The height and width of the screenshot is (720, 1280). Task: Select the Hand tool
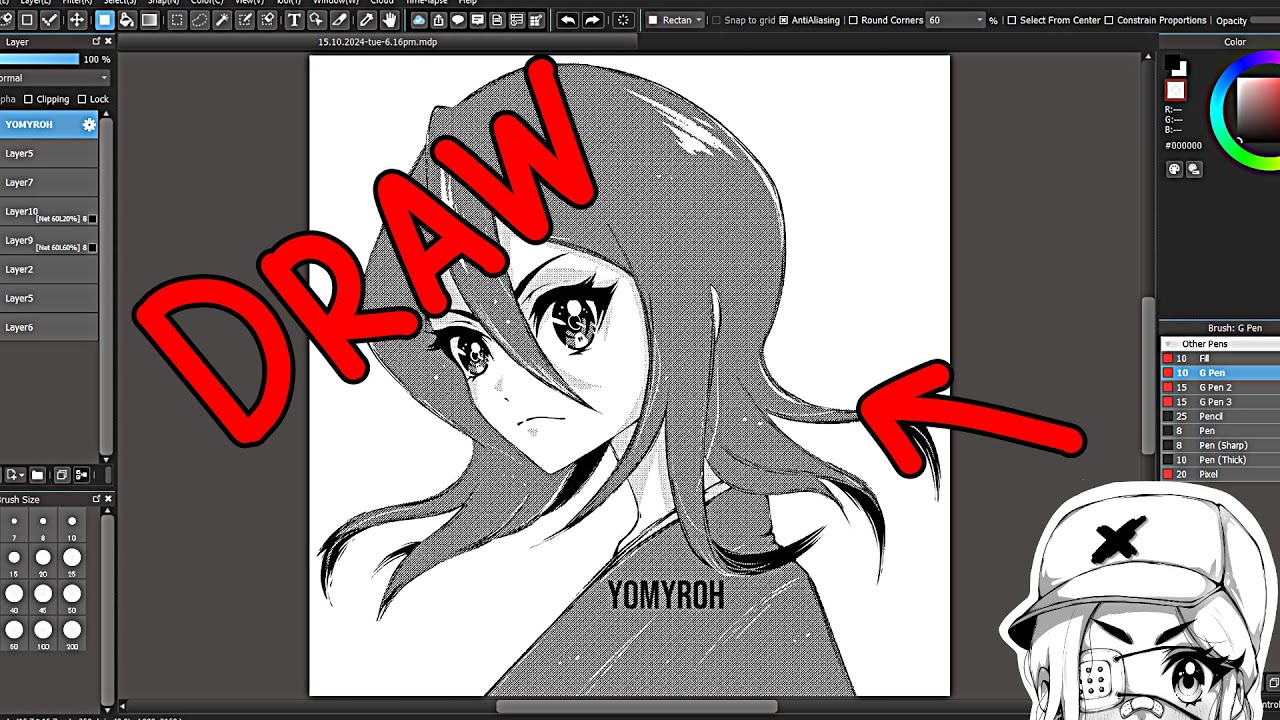[x=389, y=20]
